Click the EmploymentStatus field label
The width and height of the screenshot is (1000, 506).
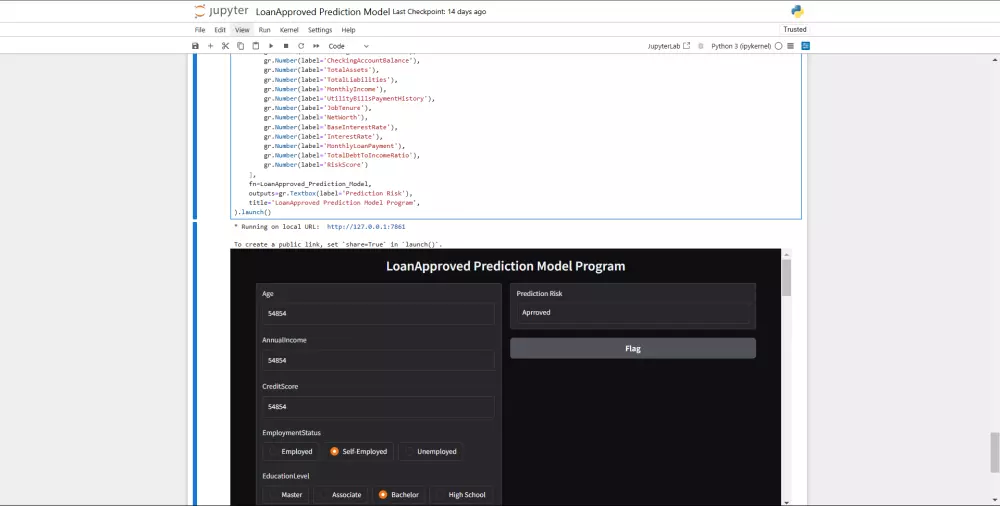tap(291, 433)
